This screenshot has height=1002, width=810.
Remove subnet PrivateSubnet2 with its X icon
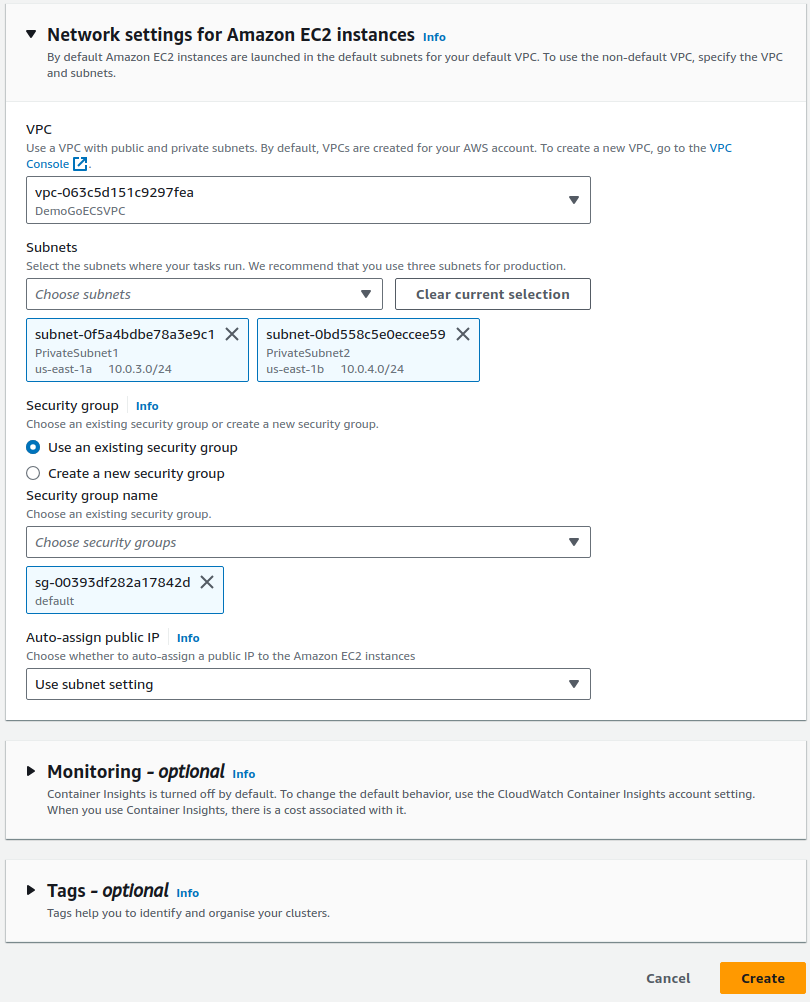[x=463, y=335]
